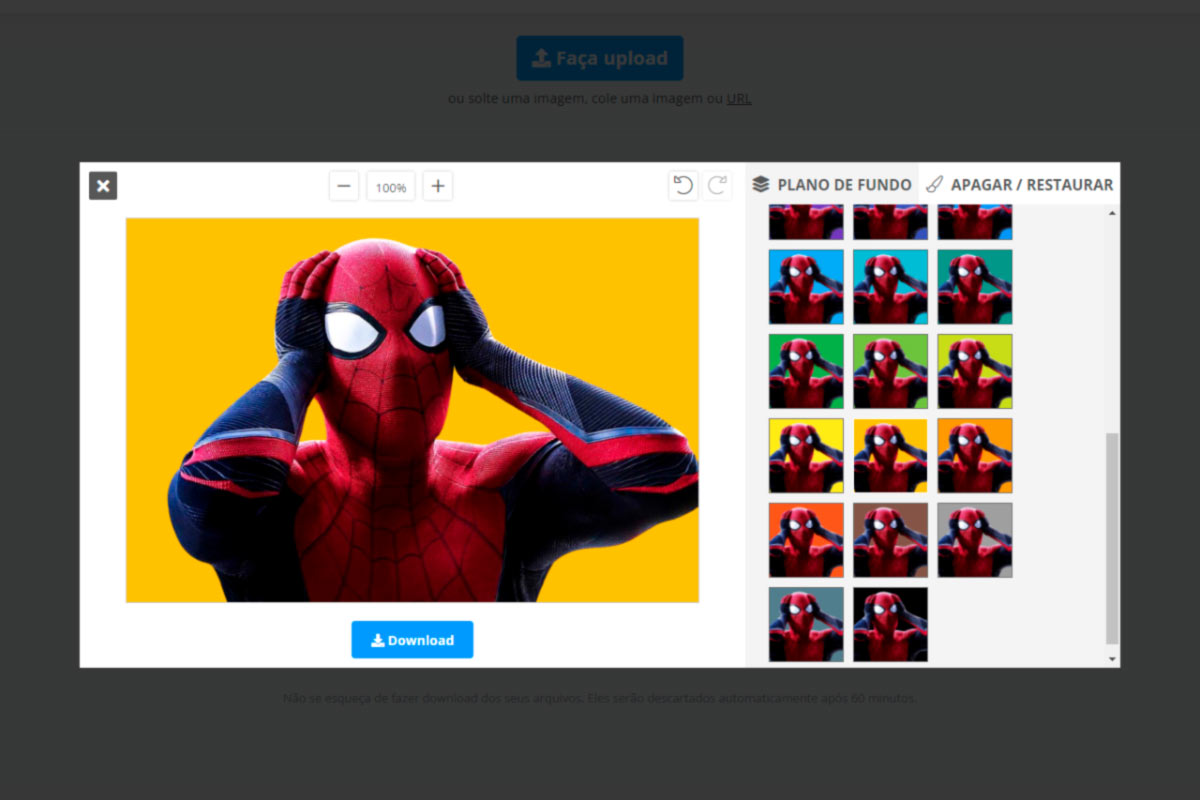Click the 100% zoom level field
Screen dimensions: 1200x800
click(391, 187)
